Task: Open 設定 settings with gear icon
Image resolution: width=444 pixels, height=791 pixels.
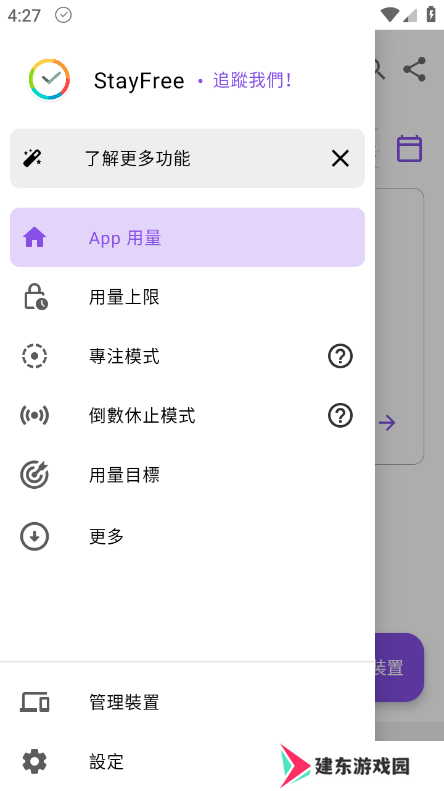Action: tap(187, 761)
